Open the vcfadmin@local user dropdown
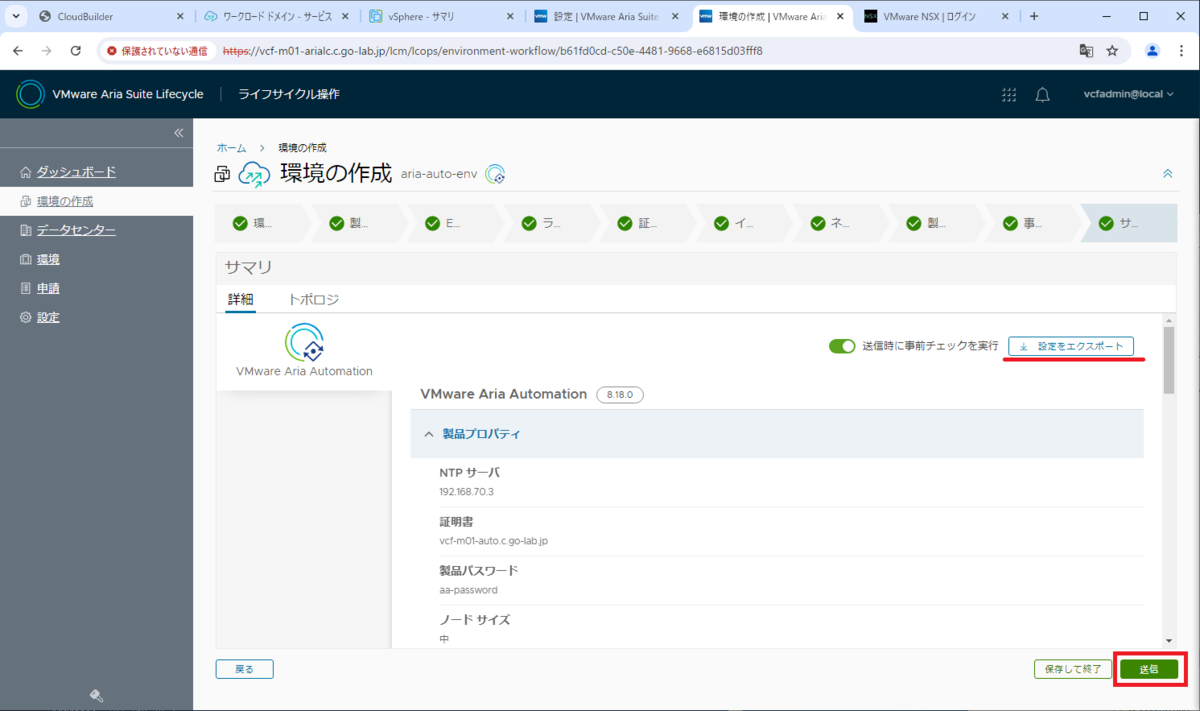This screenshot has height=711, width=1200. [1130, 94]
